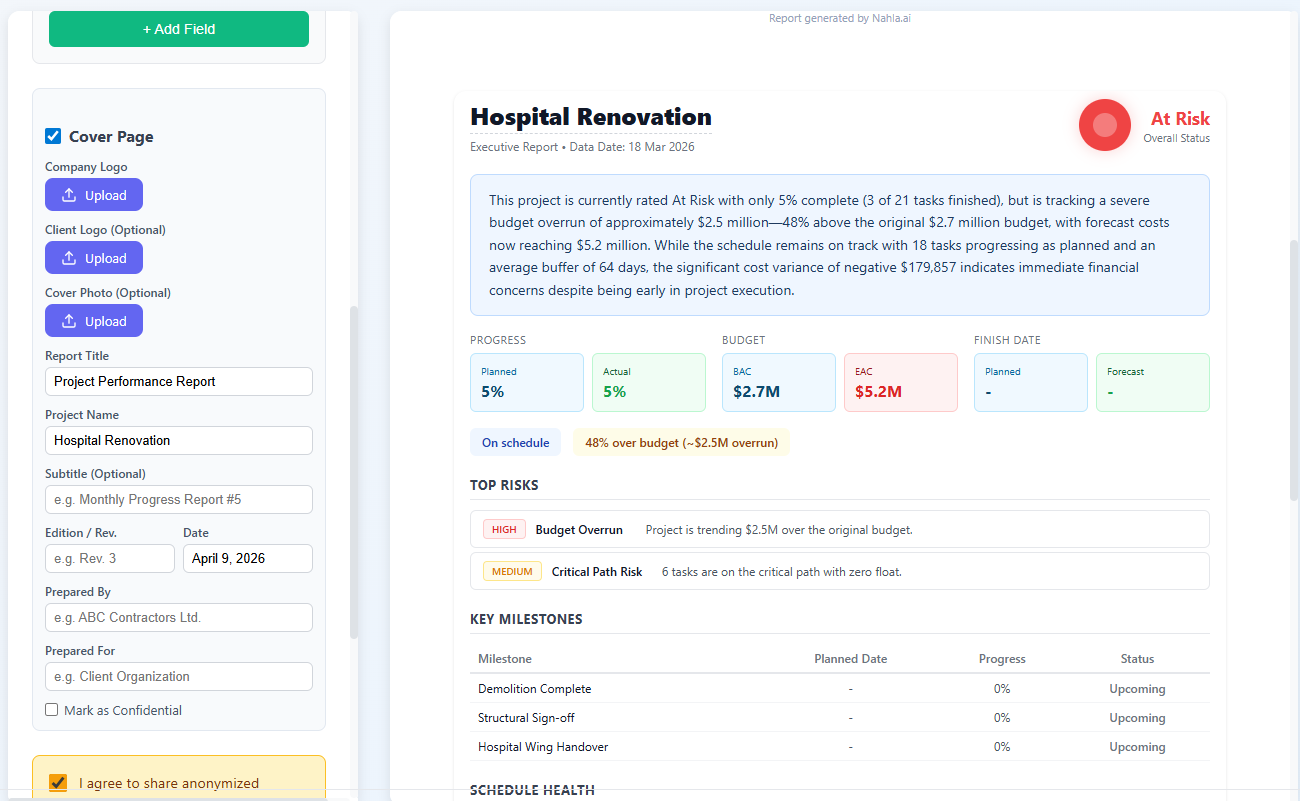The width and height of the screenshot is (1300, 801).
Task: Click the Actual progress 5% card
Action: [649, 382]
